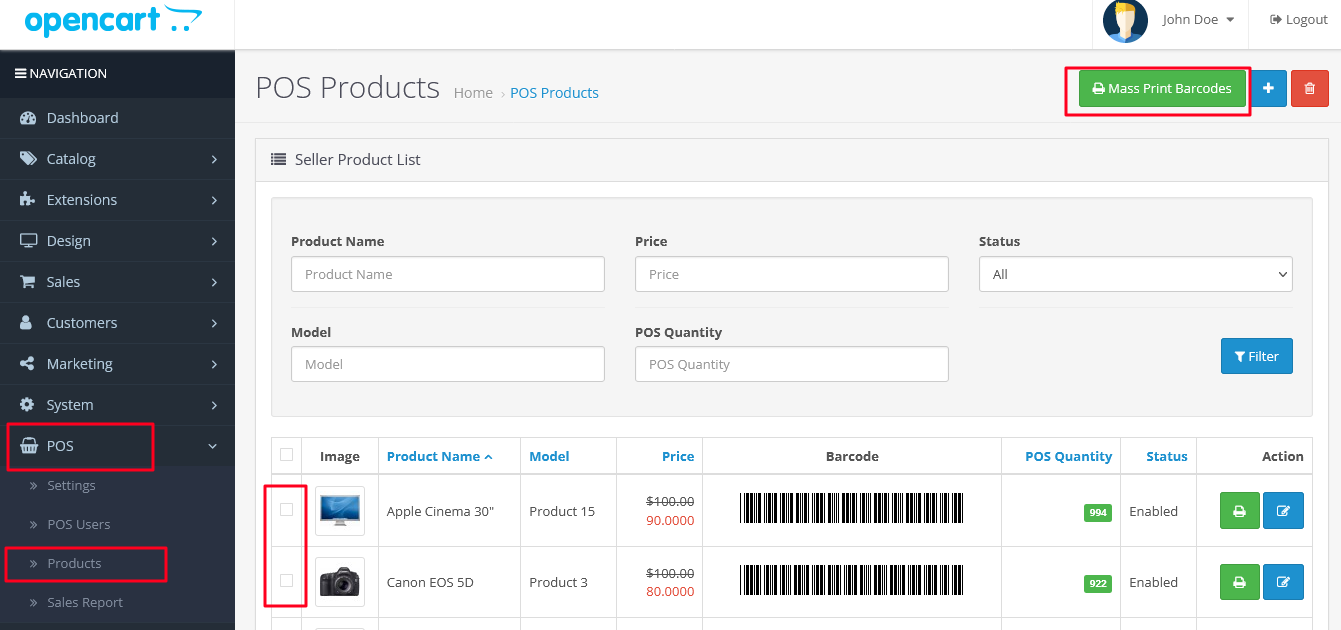Click the Apple Cinema 30" monitor thumbnail
This screenshot has width=1341, height=630.
click(x=340, y=511)
